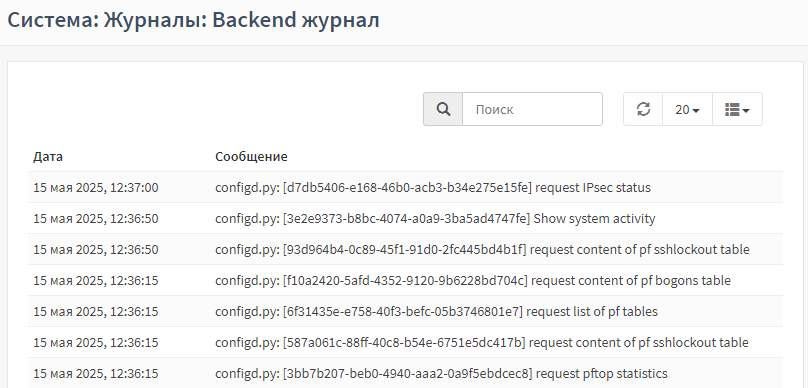808x388 pixels.
Task: Click sshlockout table entry with ID 93d964b4
Action: point(482,249)
